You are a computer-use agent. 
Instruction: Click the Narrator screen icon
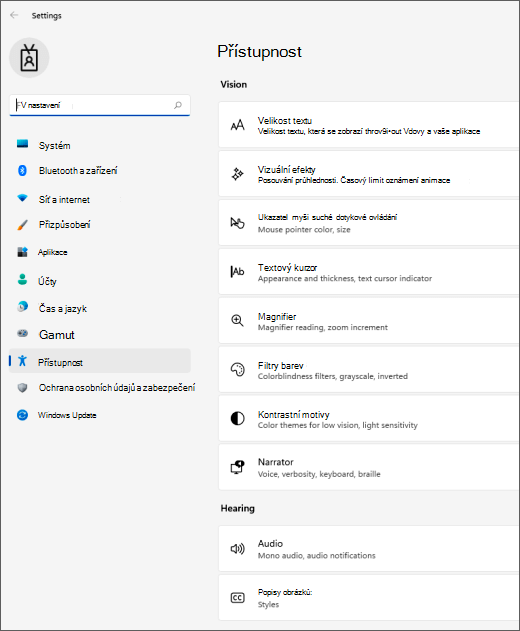(237, 467)
